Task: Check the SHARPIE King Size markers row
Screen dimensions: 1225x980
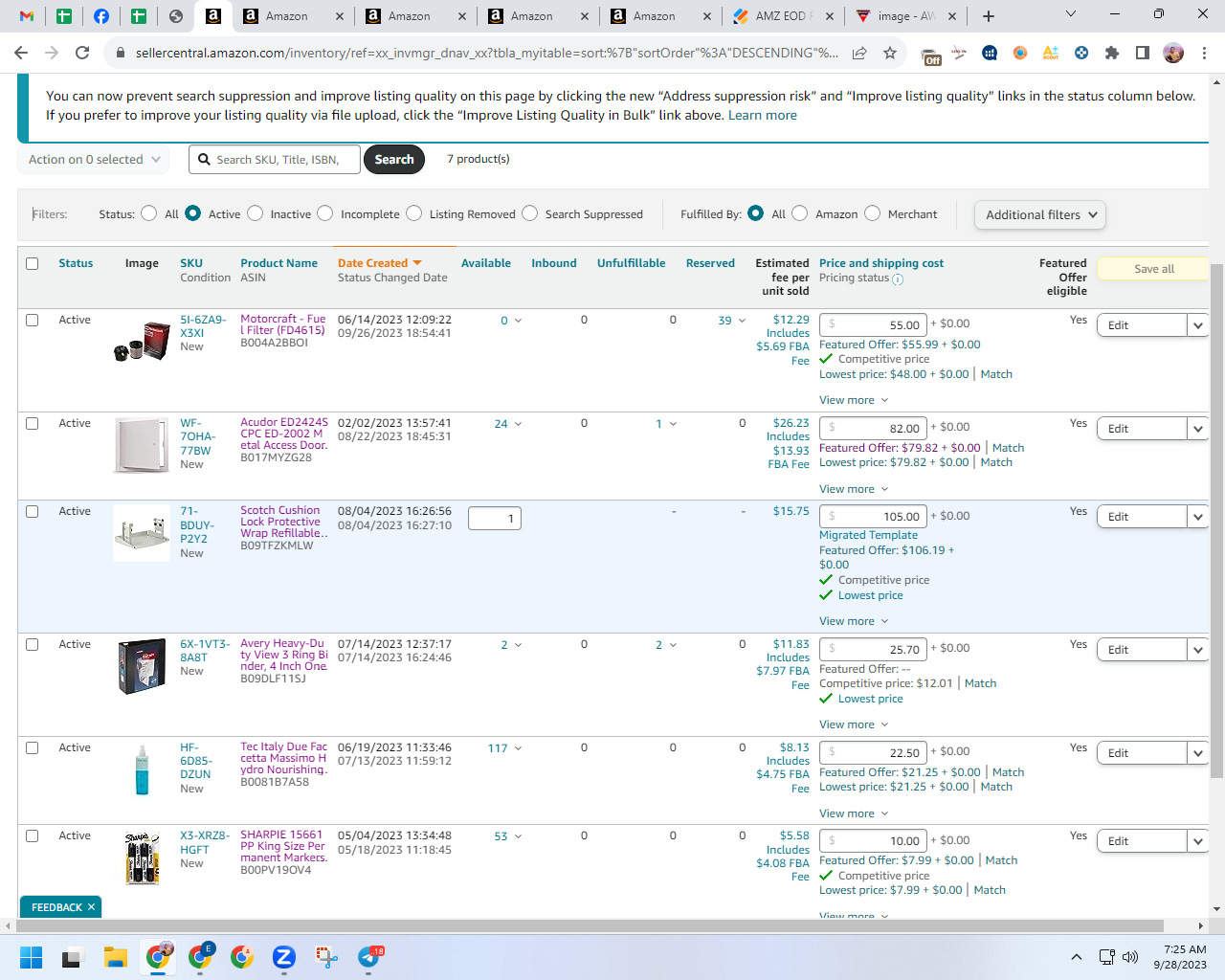Action: pos(33,835)
